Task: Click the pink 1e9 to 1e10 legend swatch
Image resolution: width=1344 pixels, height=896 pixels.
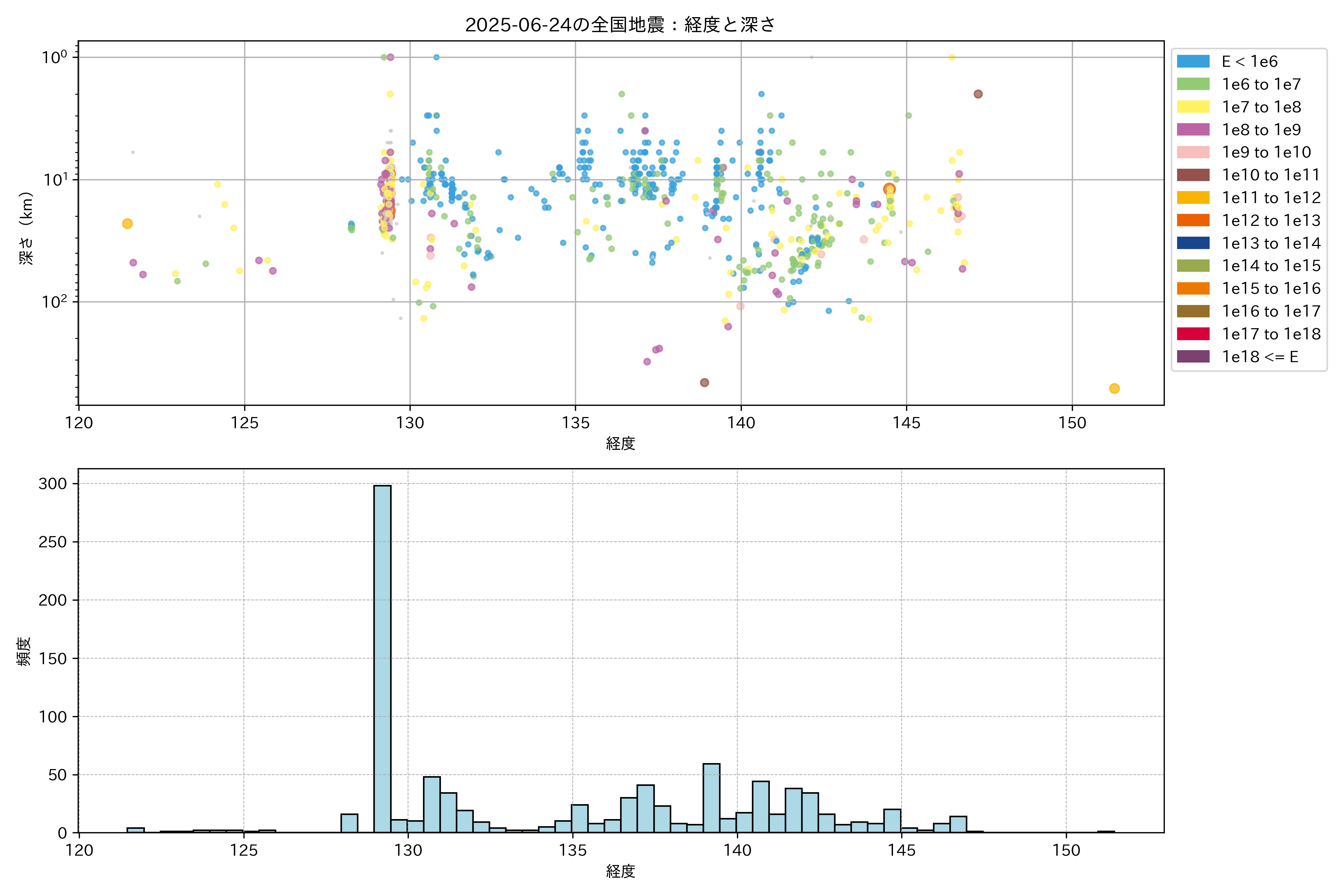Action: [x=1193, y=152]
